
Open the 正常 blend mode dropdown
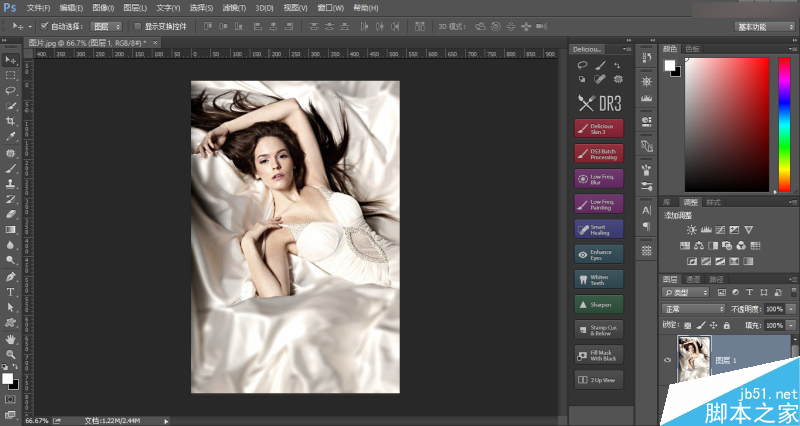pos(693,309)
